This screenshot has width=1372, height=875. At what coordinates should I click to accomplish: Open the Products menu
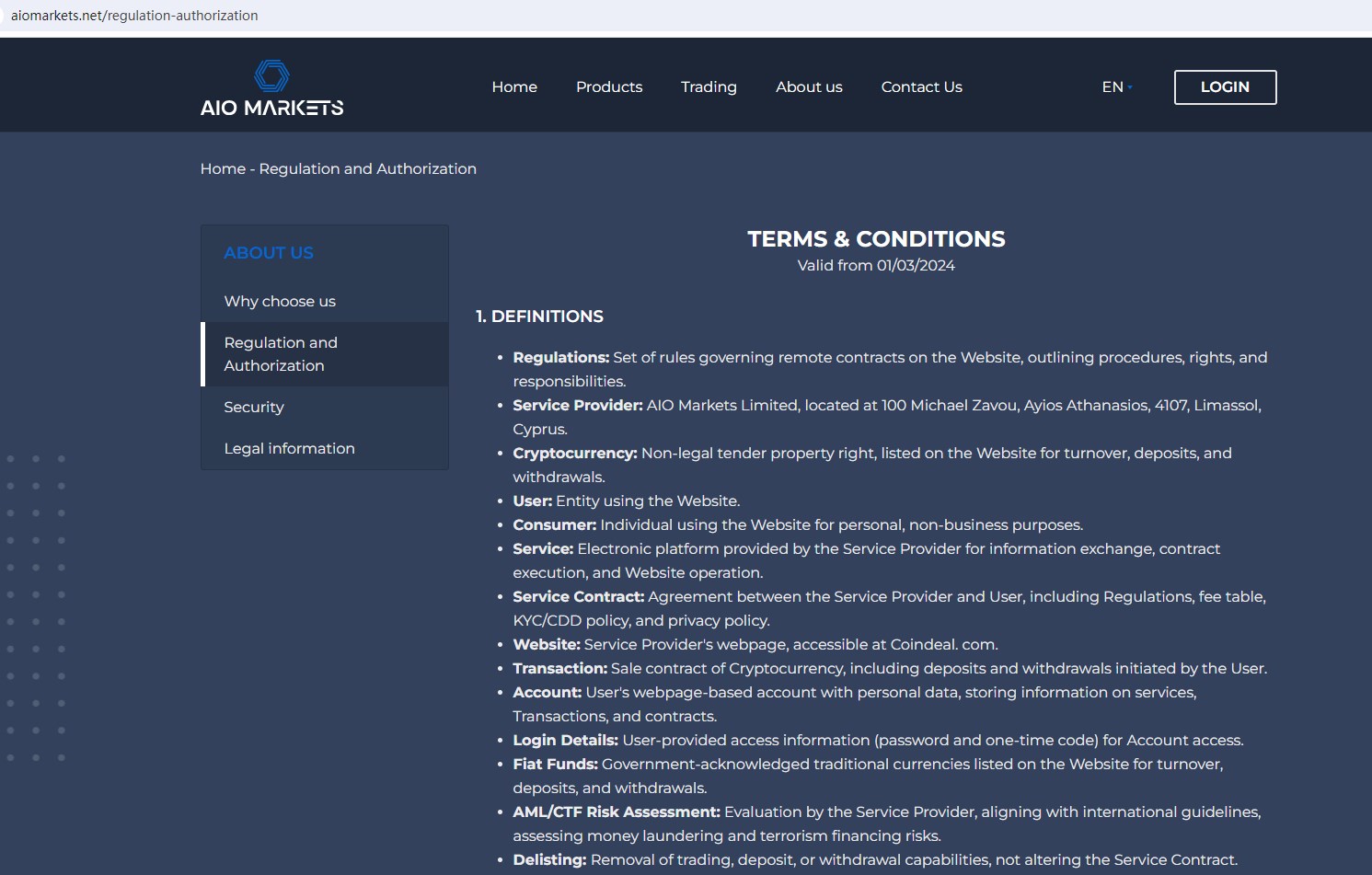609,86
